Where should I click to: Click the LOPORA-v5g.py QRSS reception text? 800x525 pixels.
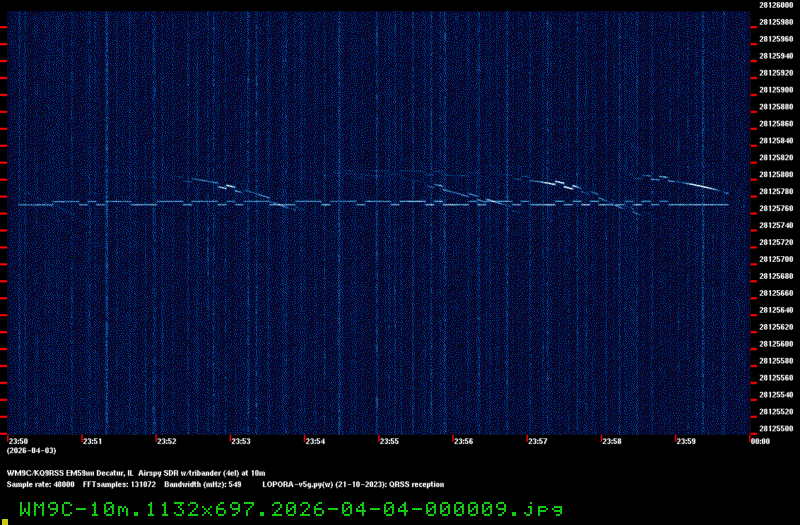353,483
